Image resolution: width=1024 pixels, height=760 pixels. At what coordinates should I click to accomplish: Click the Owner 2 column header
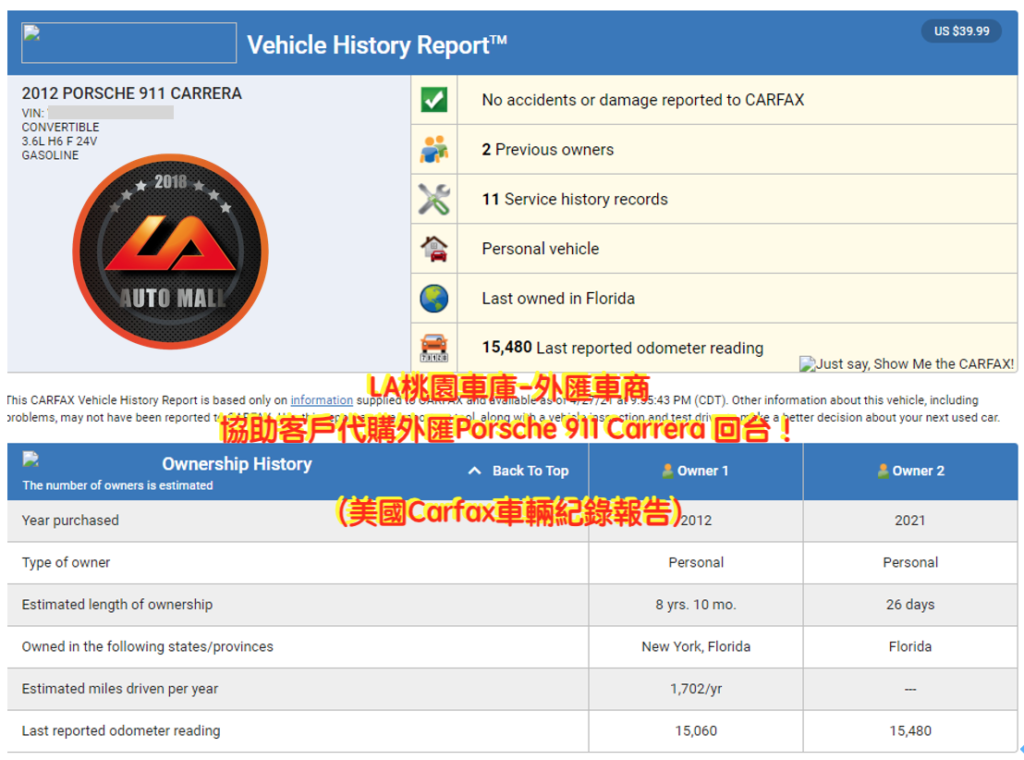click(x=910, y=471)
